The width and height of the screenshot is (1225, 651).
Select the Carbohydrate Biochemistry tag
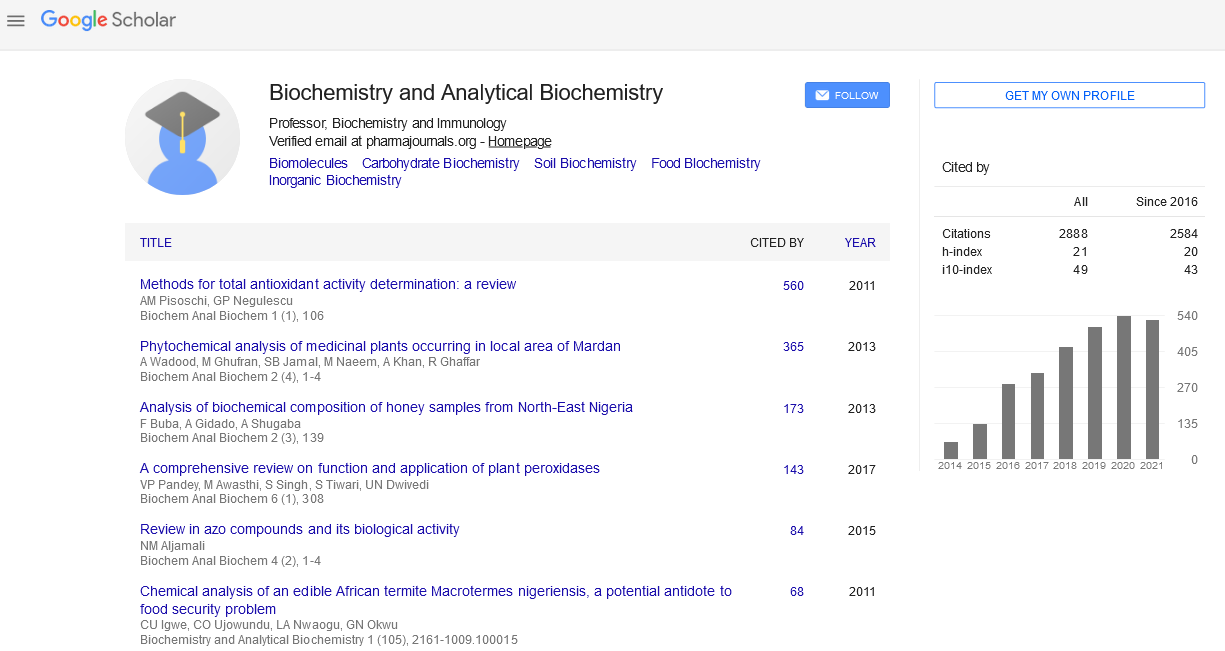pyautogui.click(x=441, y=163)
